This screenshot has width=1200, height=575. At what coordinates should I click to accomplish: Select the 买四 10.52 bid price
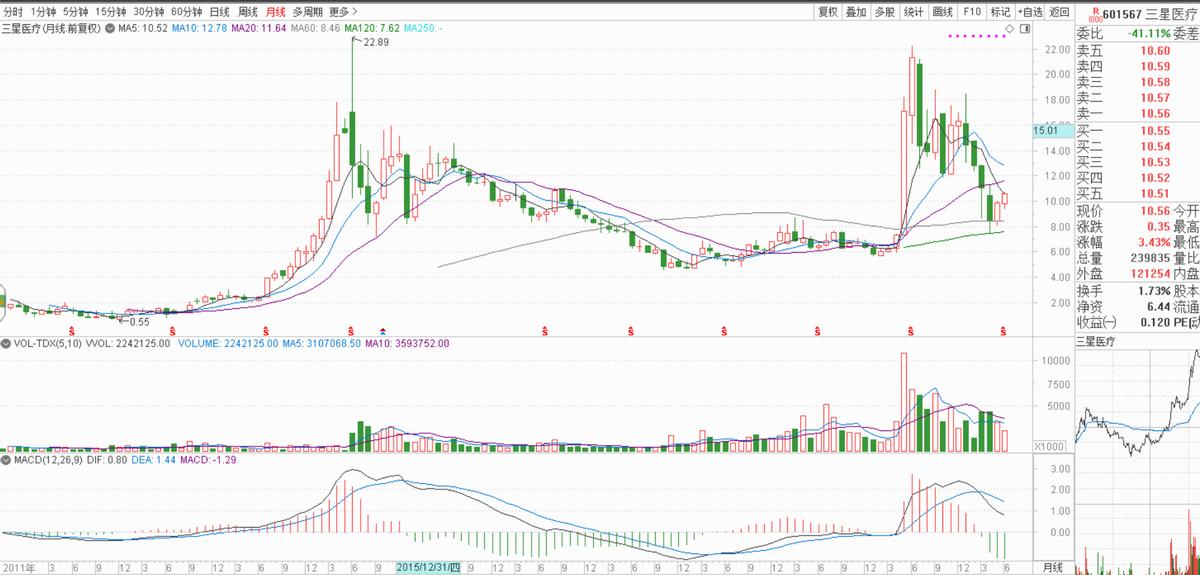pos(1137,179)
